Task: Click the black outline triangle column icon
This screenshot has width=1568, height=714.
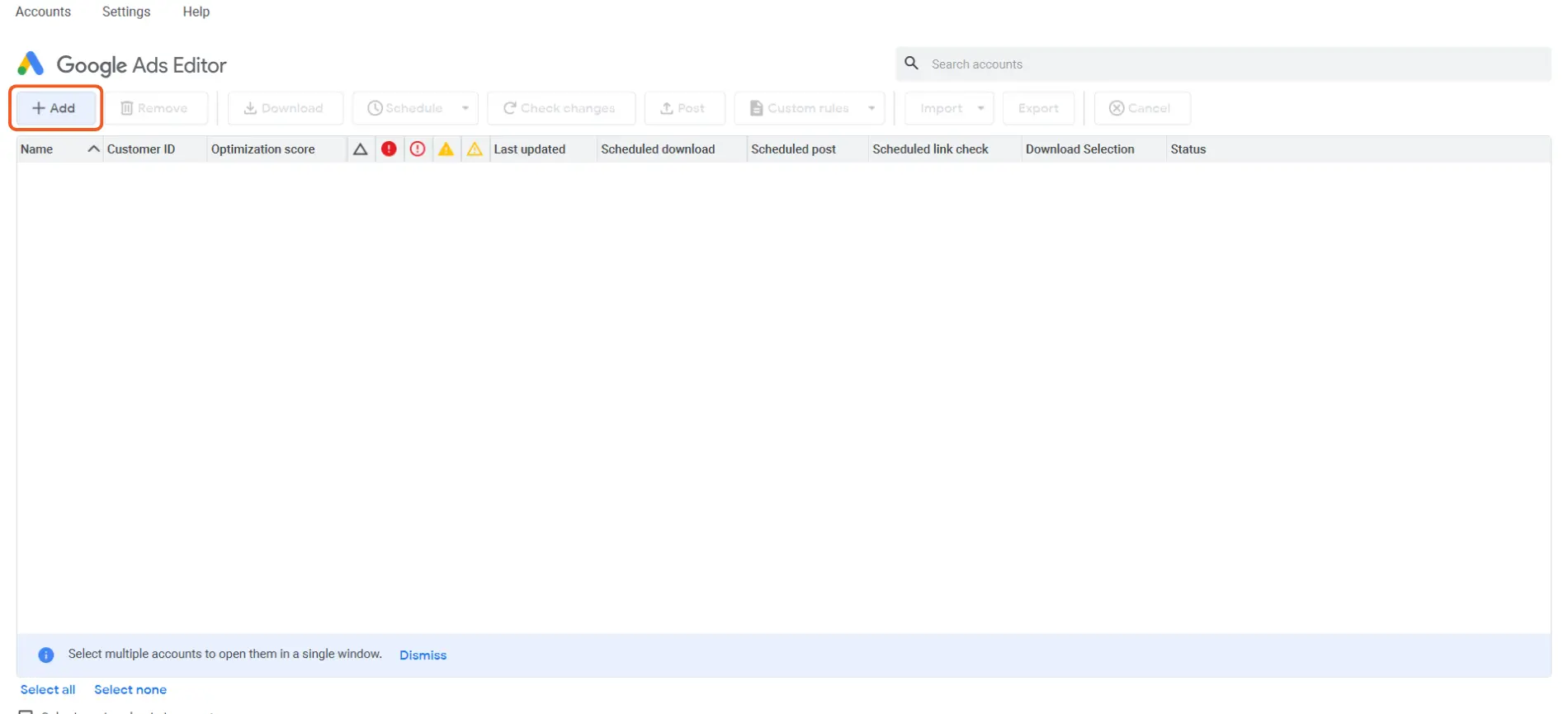Action: click(360, 149)
